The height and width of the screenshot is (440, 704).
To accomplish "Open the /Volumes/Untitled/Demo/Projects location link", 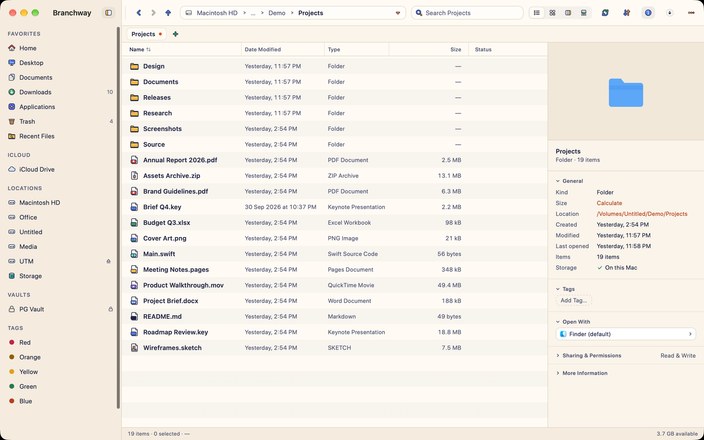I will tap(642, 214).
